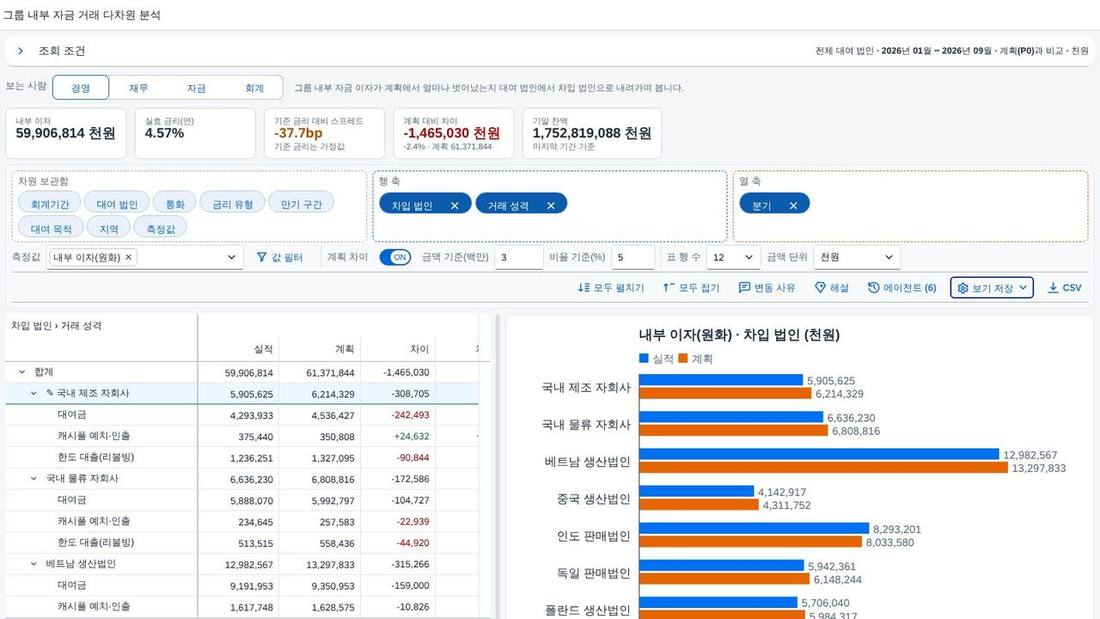
Task: Click the pencil icon on 국내 제조 자회사
Action: pos(50,393)
